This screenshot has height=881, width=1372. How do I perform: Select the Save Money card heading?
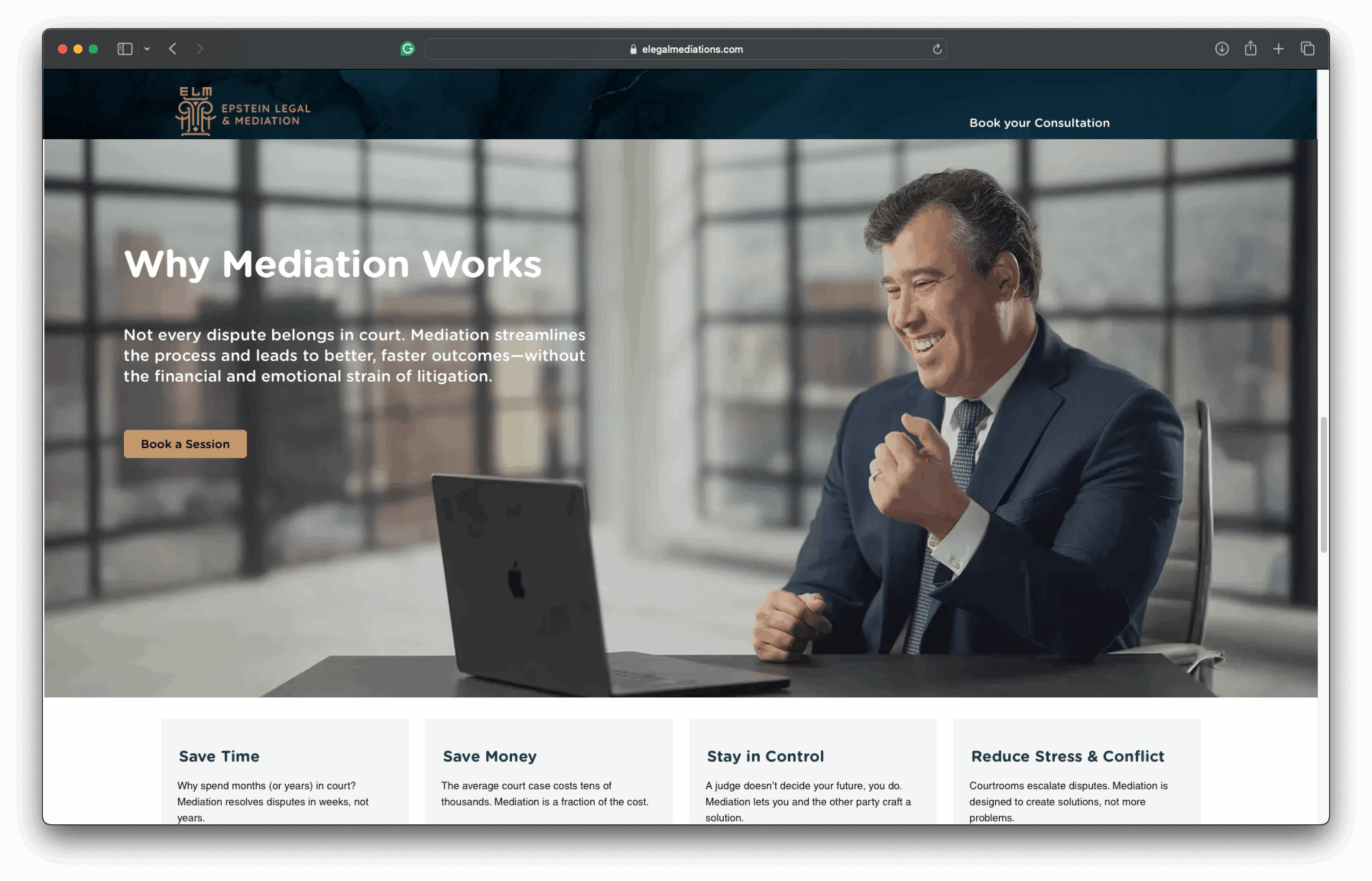[490, 756]
